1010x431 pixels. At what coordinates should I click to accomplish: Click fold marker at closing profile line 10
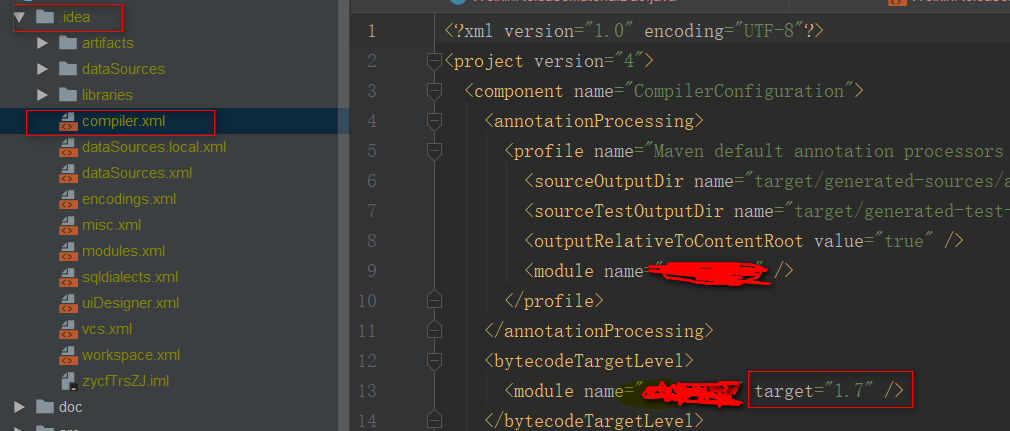coord(434,300)
